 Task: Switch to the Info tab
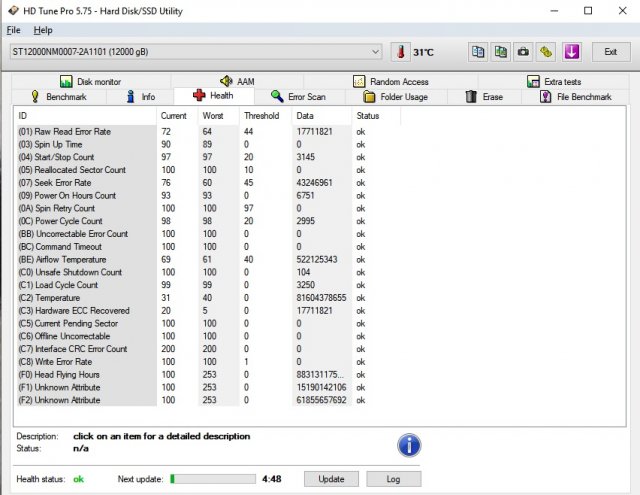(x=140, y=97)
